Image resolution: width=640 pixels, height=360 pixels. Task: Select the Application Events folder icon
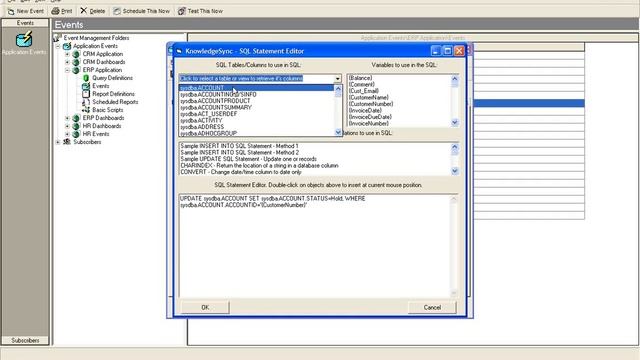coord(67,46)
